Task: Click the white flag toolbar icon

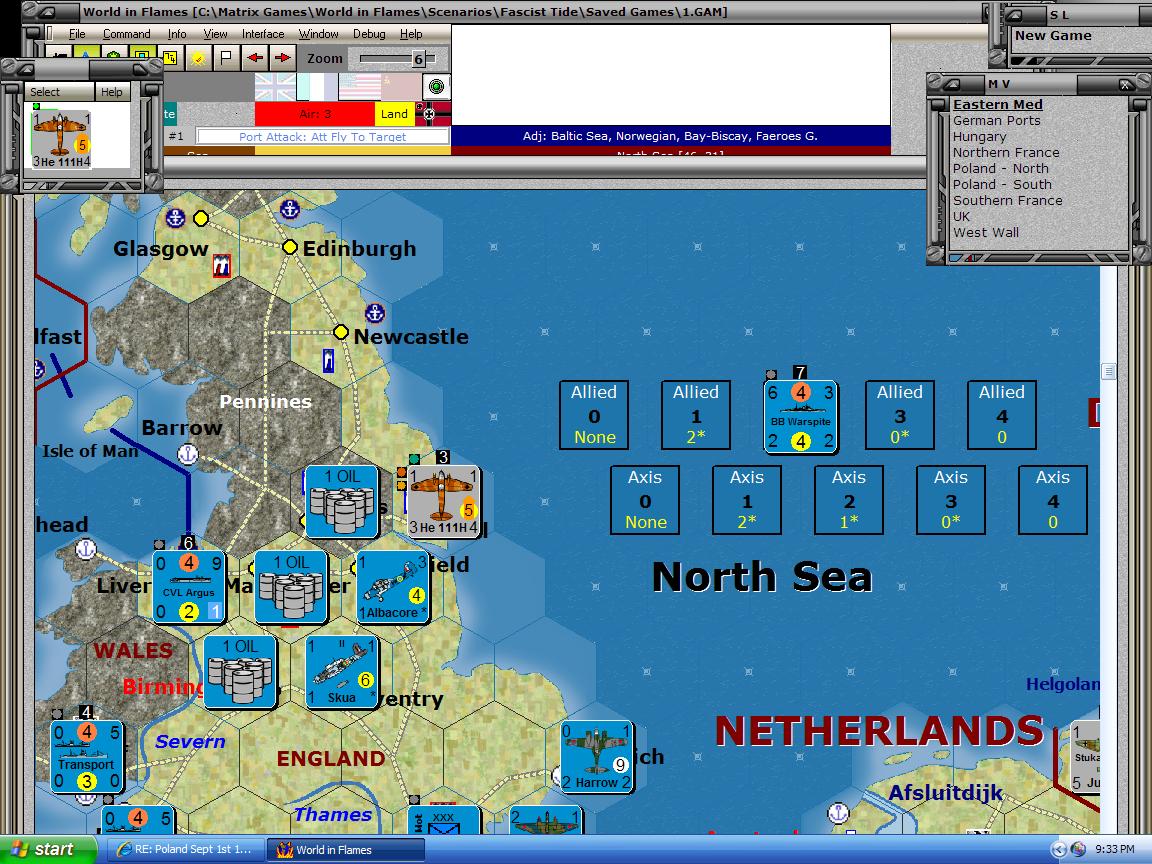Action: coord(226,58)
